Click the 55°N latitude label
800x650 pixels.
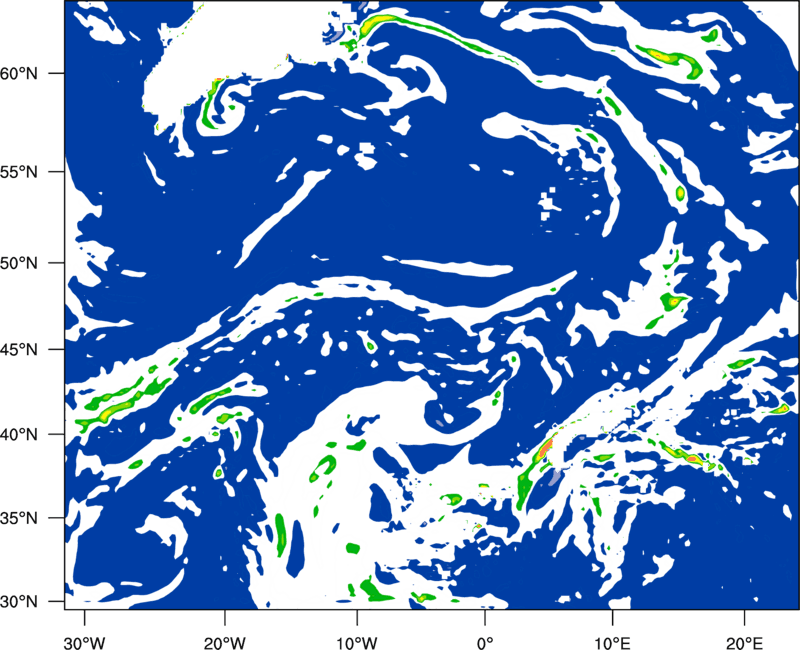19,171
